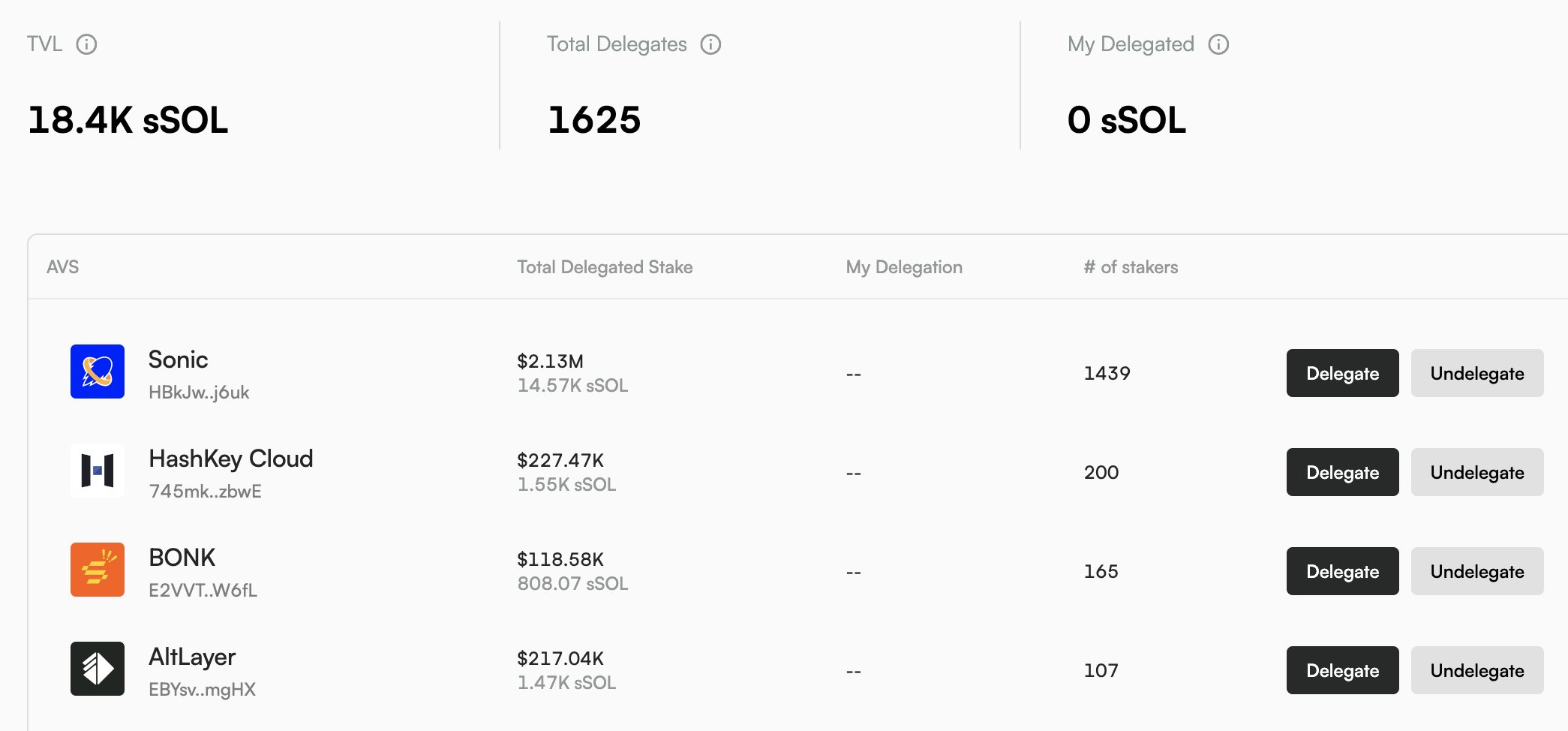Viewport: 1568px width, 731px height.
Task: Click the AltLayer logo icon
Action: [98, 669]
